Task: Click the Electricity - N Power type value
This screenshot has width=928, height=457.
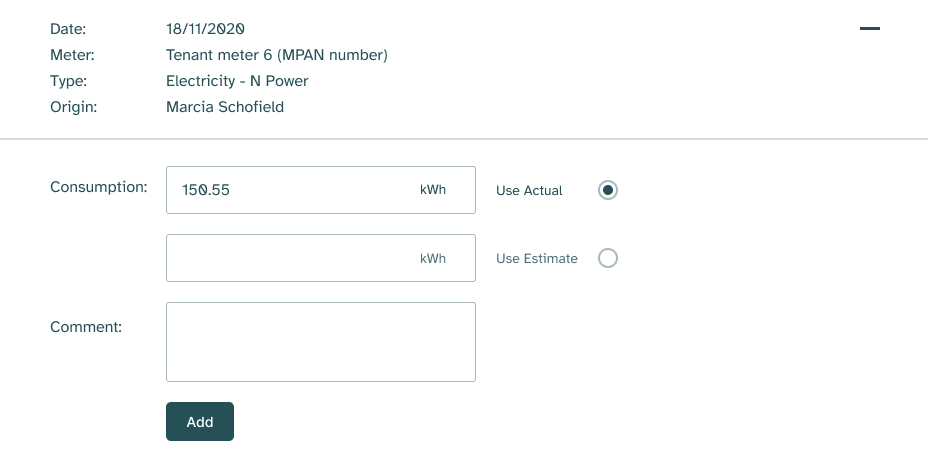Action: (237, 81)
